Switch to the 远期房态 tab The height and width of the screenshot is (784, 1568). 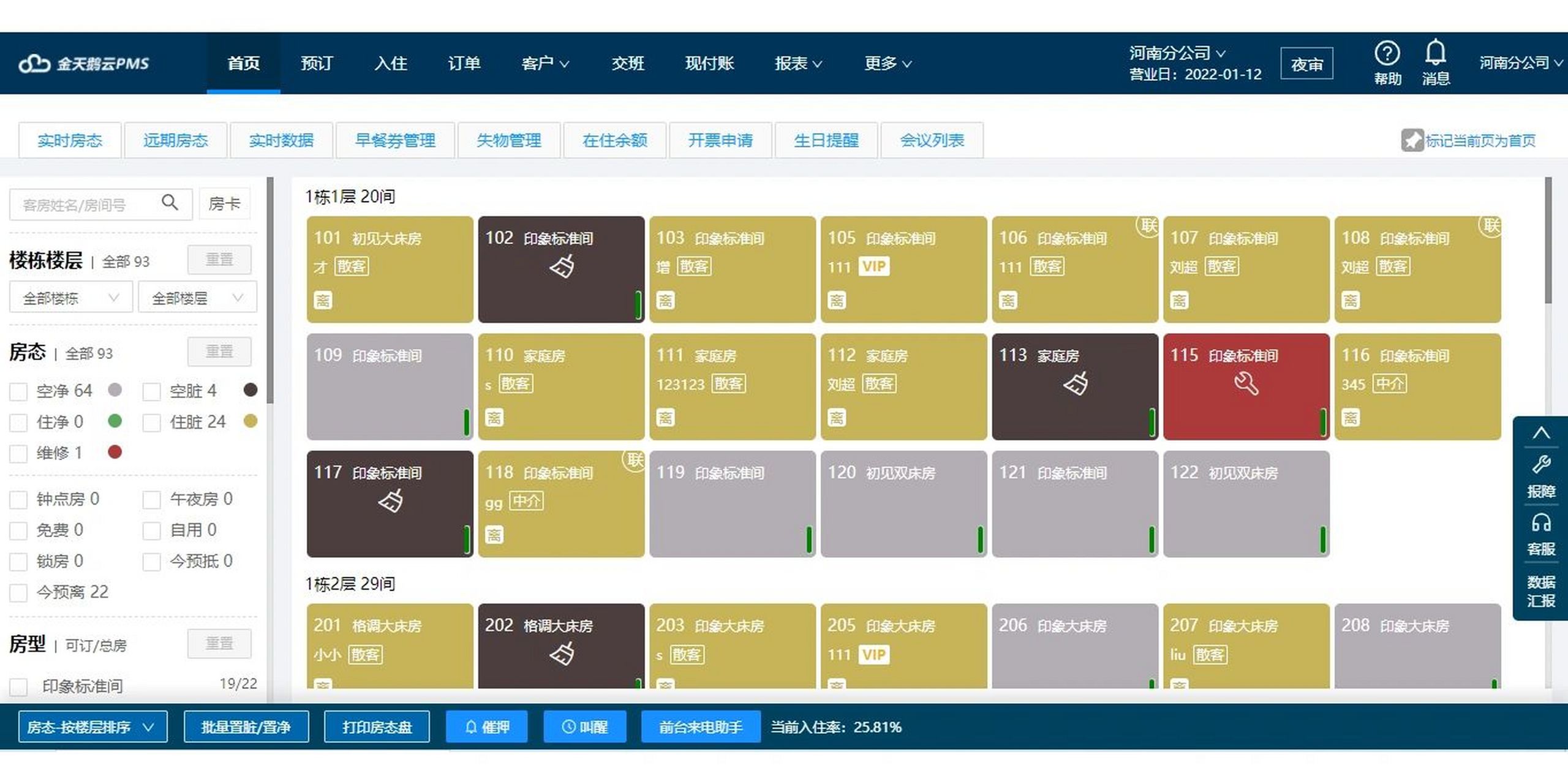tap(176, 140)
